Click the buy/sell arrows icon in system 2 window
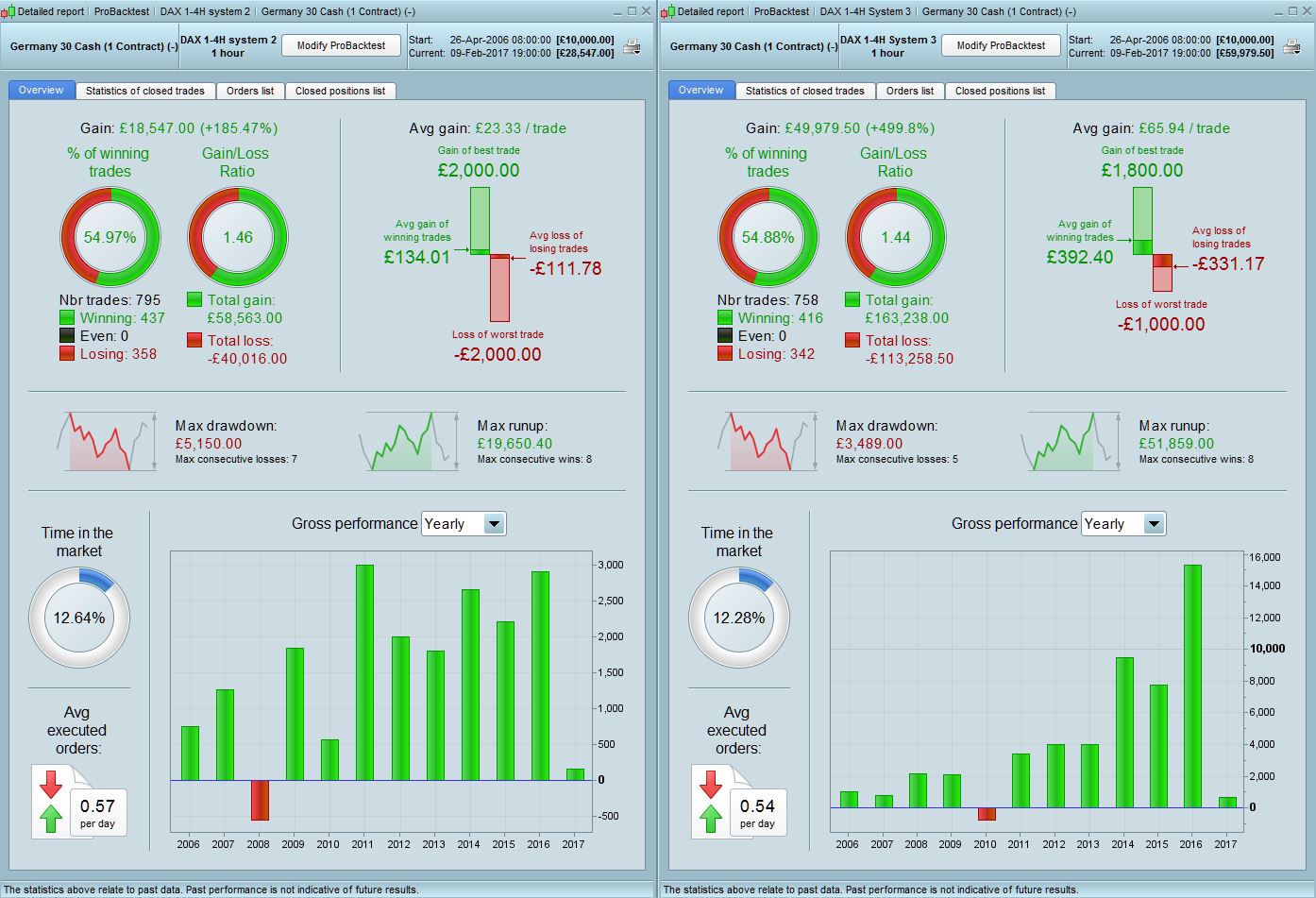 pyautogui.click(x=52, y=801)
